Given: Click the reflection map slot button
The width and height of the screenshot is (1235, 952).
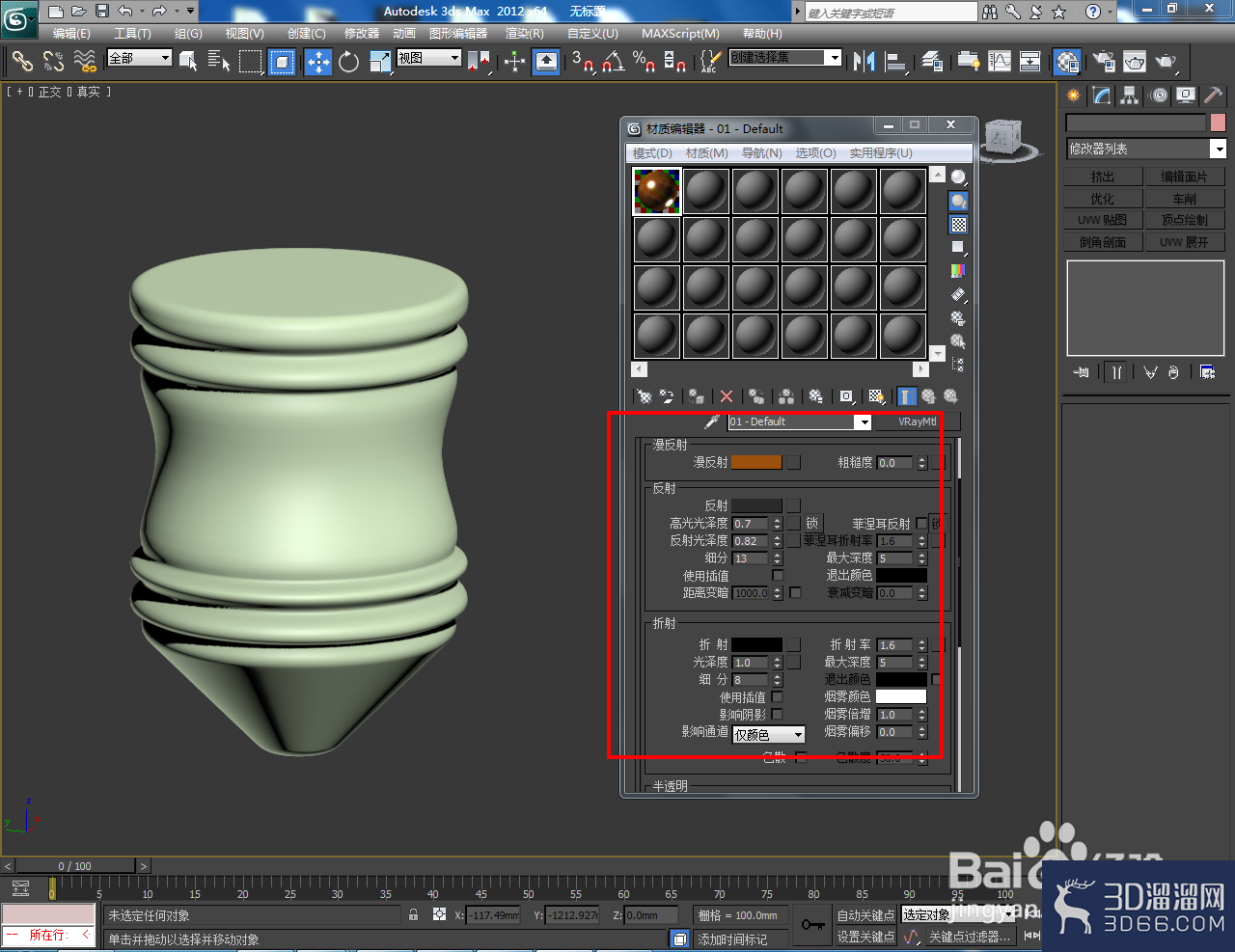Looking at the screenshot, I should (x=793, y=505).
